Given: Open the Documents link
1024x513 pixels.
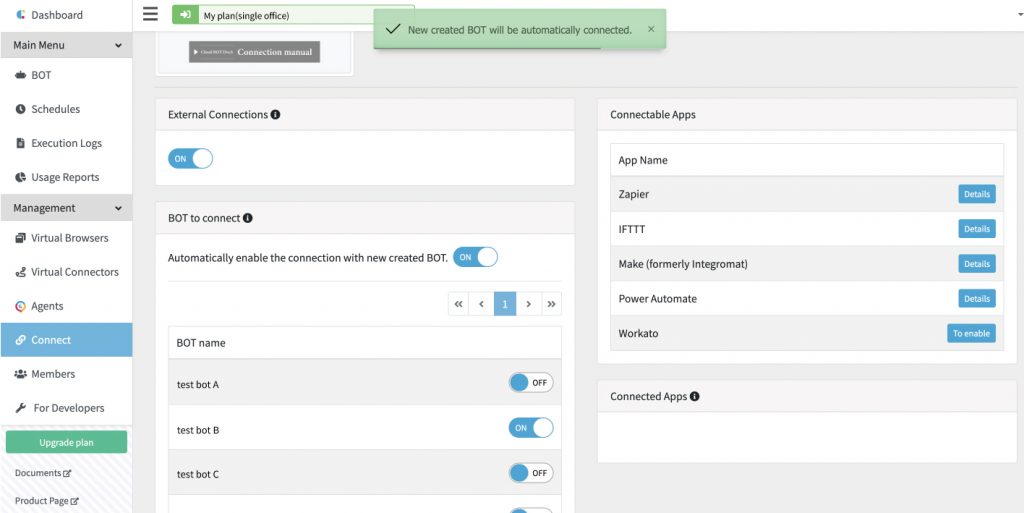Looking at the screenshot, I should [x=42, y=473].
